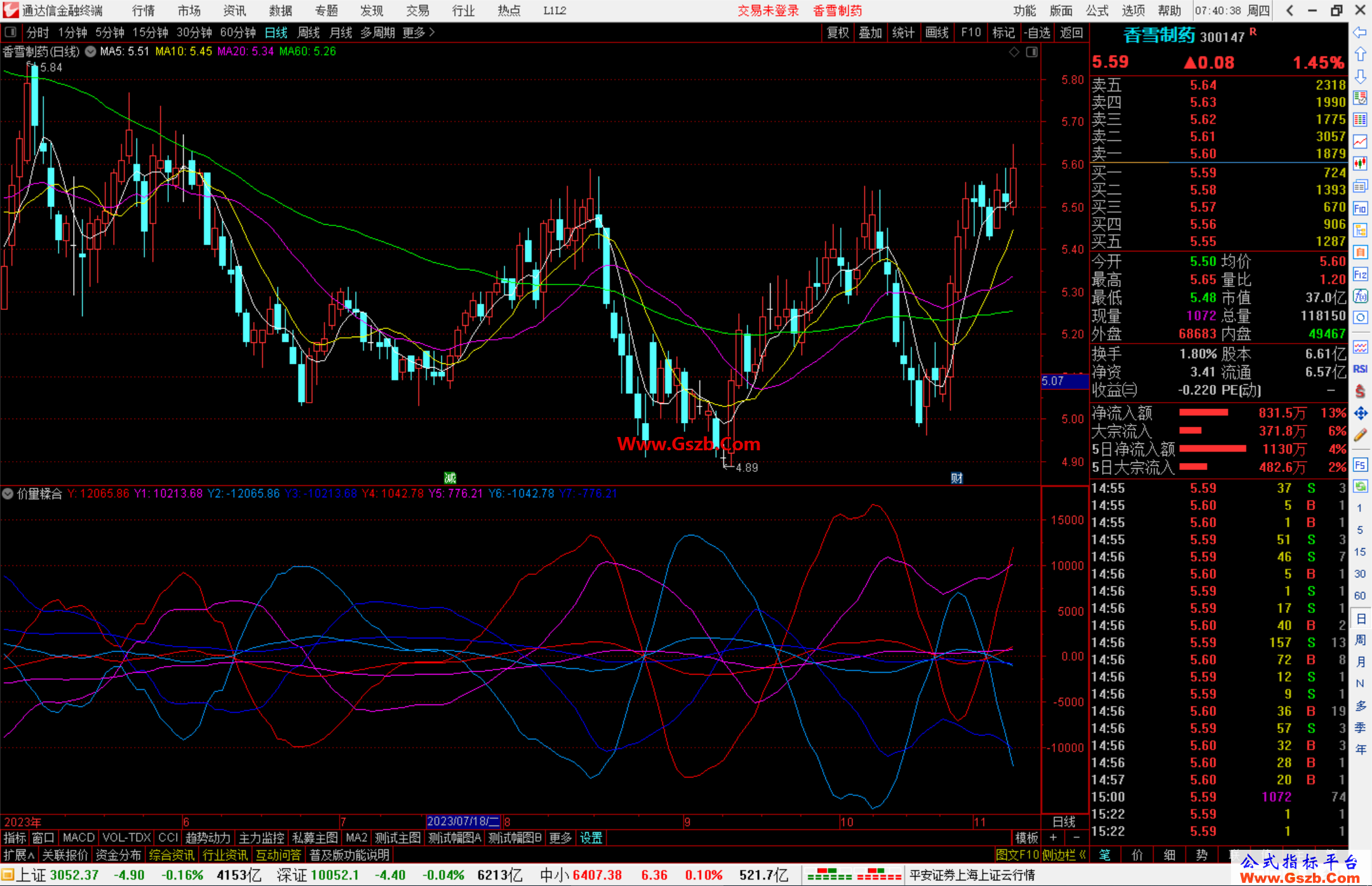Image resolution: width=1372 pixels, height=886 pixels.
Task: Open the 更多 indicators list in bottom tabs
Action: [560, 838]
